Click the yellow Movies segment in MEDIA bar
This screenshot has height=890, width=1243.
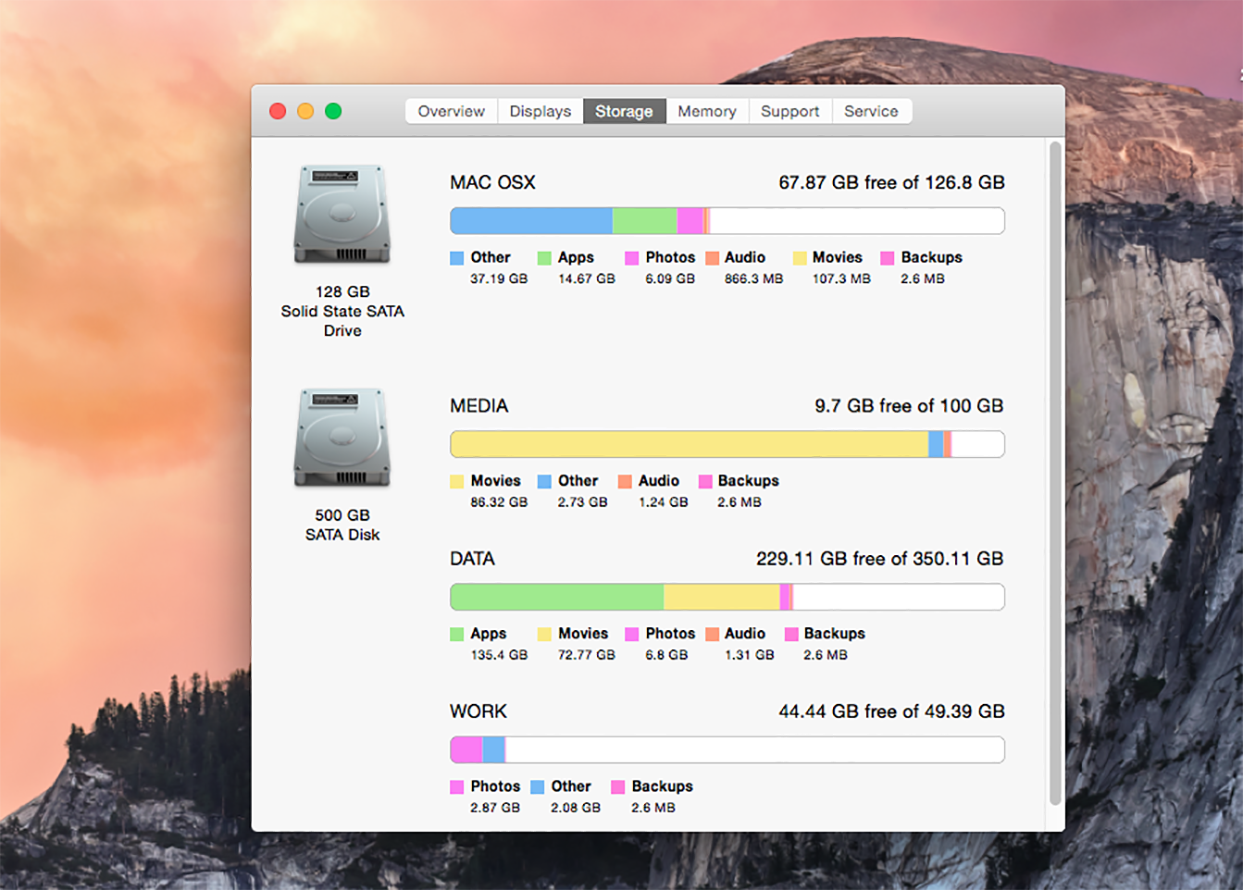point(688,445)
